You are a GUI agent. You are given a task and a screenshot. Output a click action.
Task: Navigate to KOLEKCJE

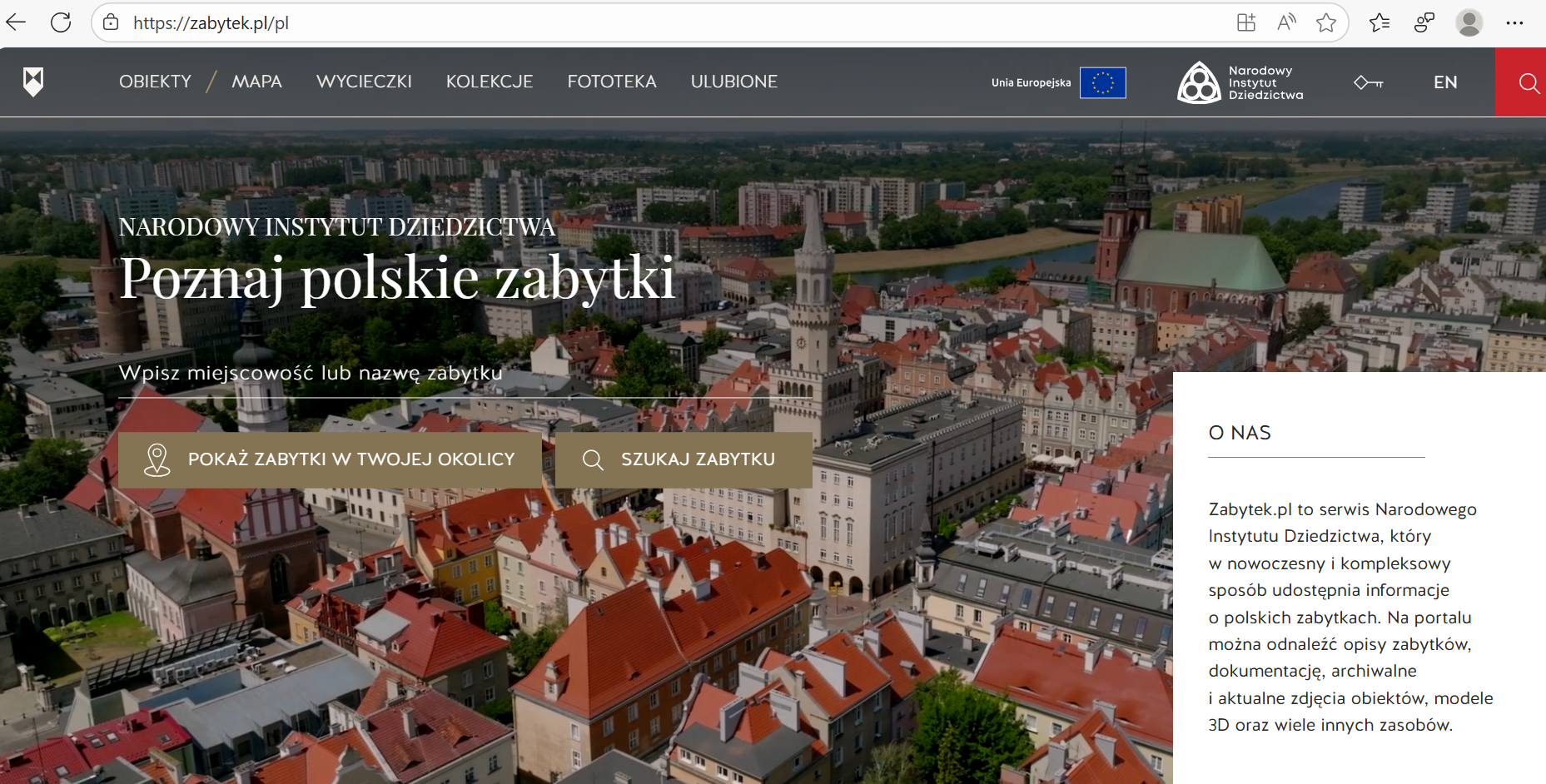point(490,82)
